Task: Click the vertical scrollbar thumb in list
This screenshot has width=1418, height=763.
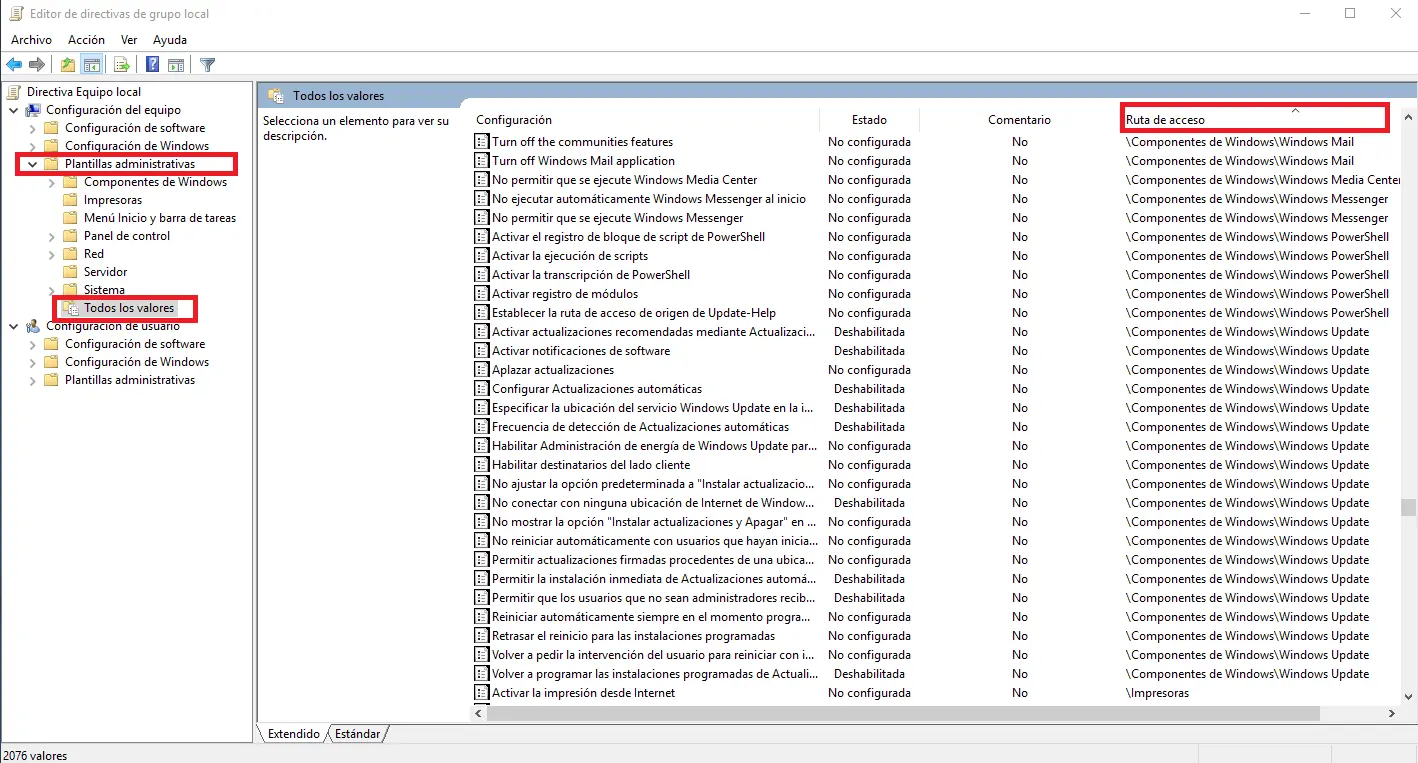Action: 1408,508
